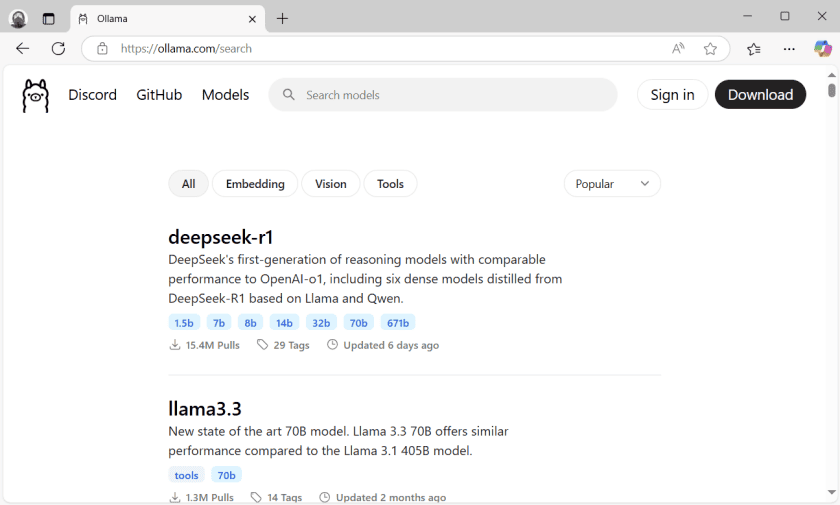
Task: Select the Embedding filter
Action: pyautogui.click(x=255, y=184)
